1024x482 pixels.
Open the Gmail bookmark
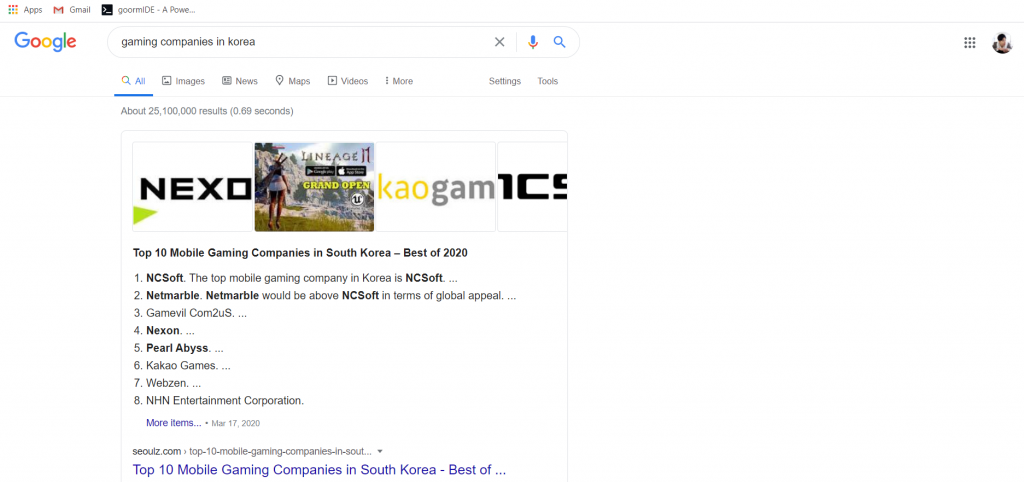pyautogui.click(x=72, y=10)
